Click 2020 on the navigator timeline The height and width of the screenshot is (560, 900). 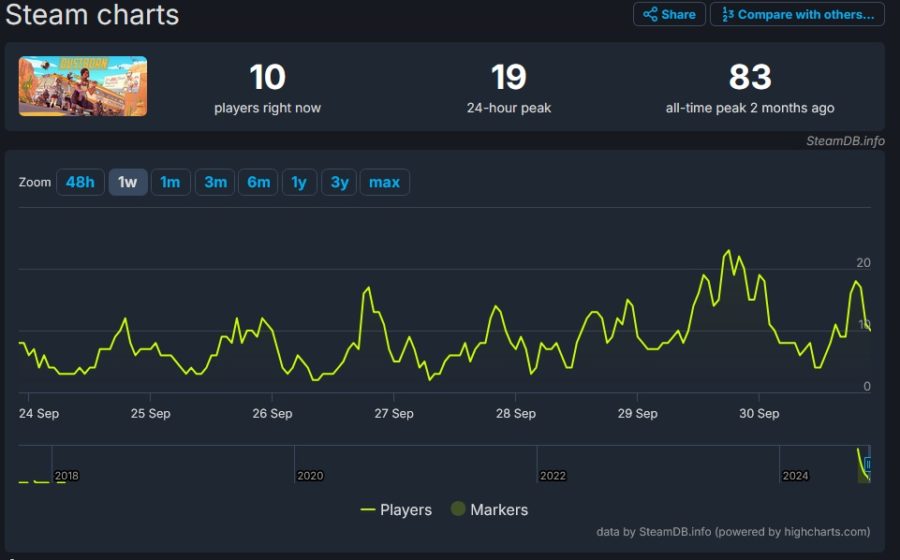coord(310,476)
